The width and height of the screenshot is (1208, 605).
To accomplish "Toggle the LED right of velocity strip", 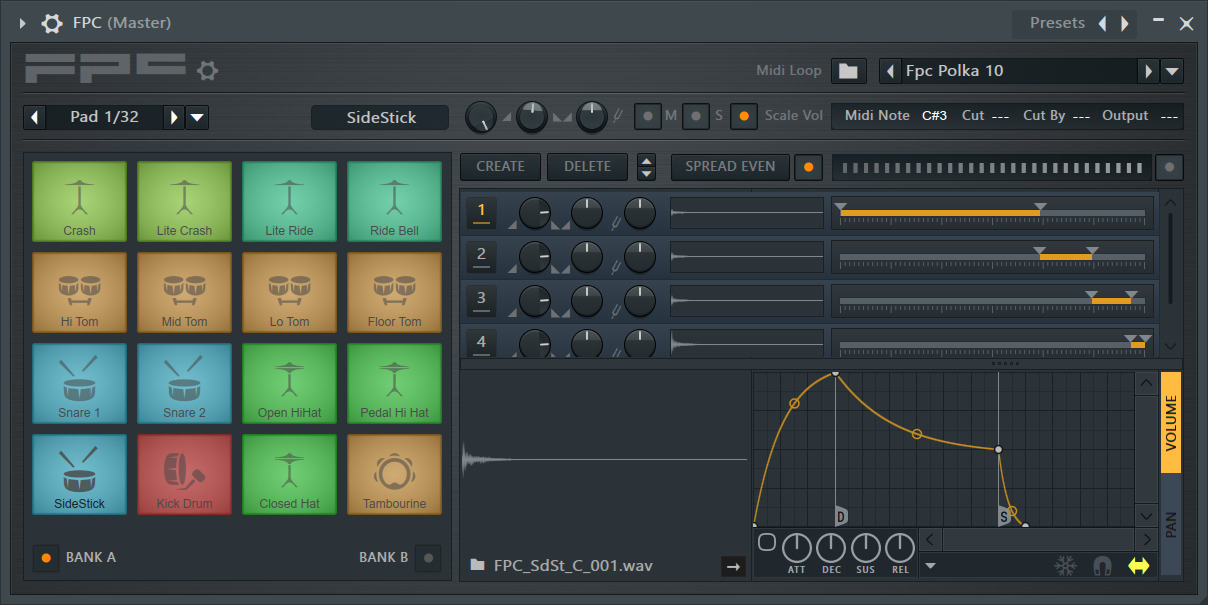I will click(x=1169, y=167).
